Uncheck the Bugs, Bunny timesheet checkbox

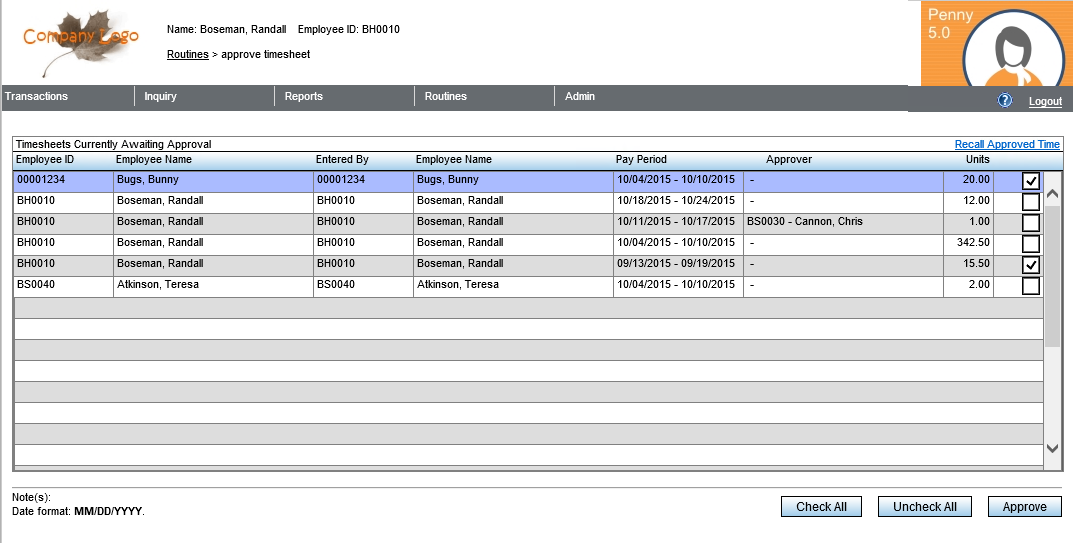point(1030,181)
